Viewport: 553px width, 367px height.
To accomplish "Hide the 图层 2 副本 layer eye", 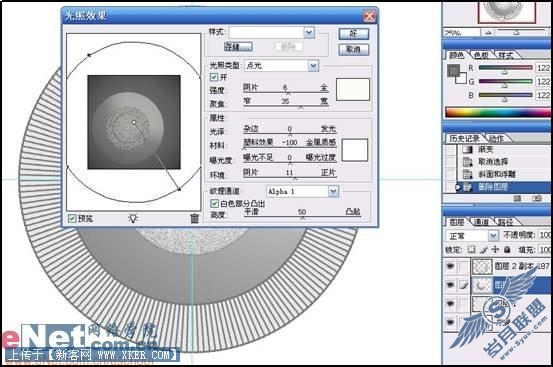I will (x=450, y=266).
